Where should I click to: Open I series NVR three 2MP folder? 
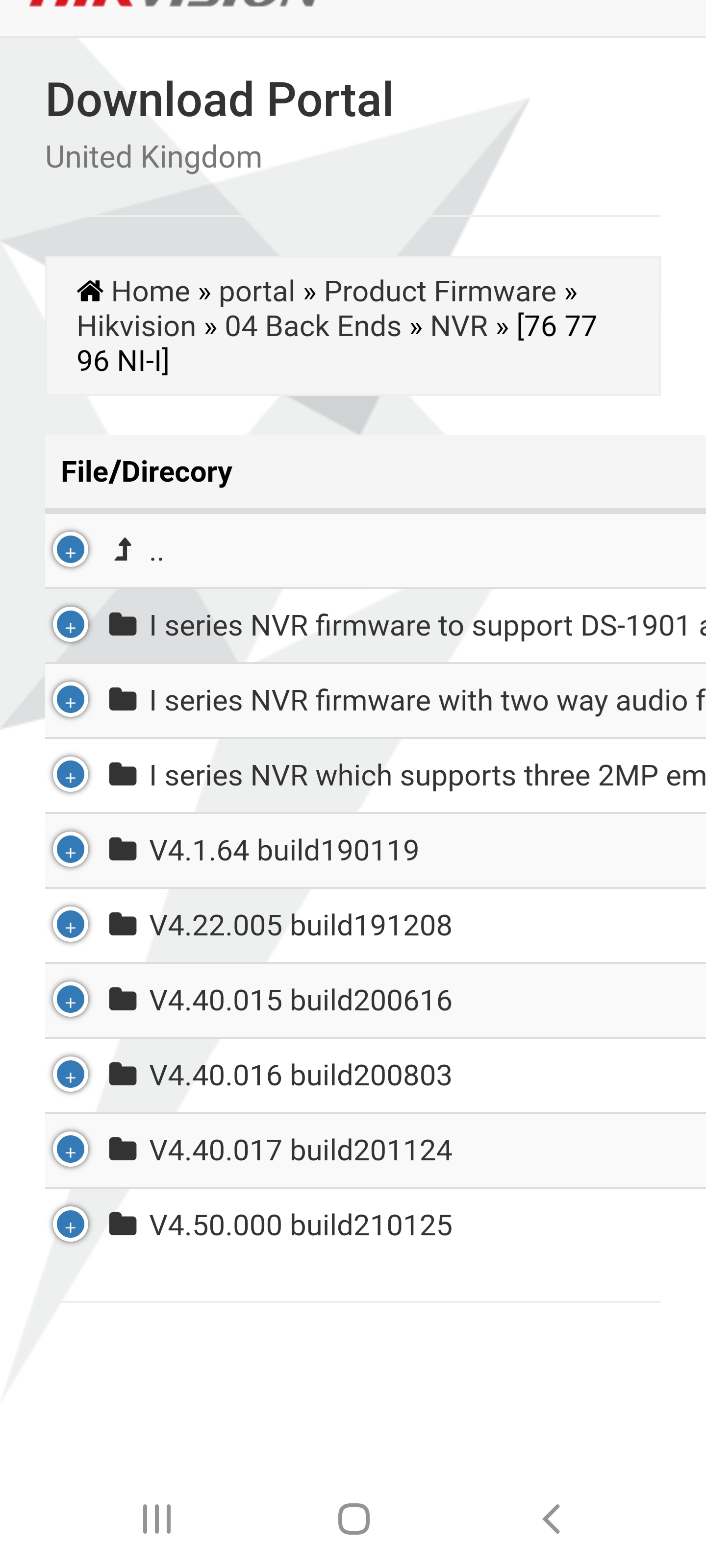[427, 776]
